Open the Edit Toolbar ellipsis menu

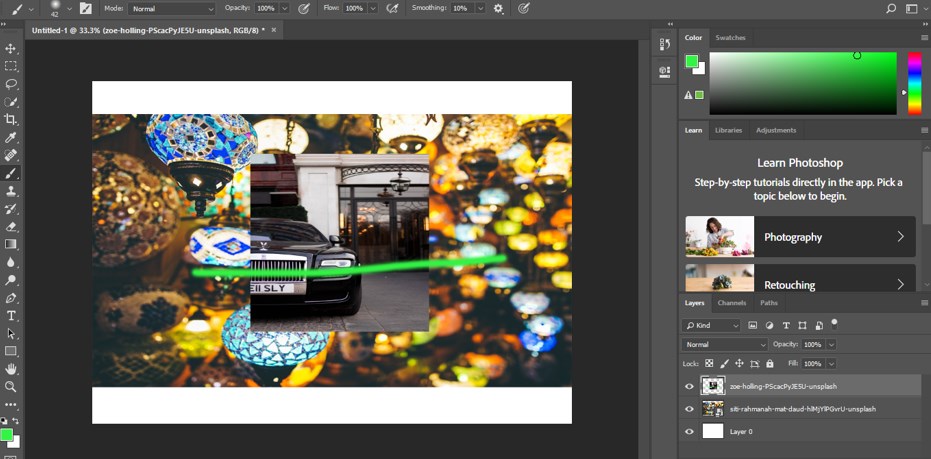(10, 404)
